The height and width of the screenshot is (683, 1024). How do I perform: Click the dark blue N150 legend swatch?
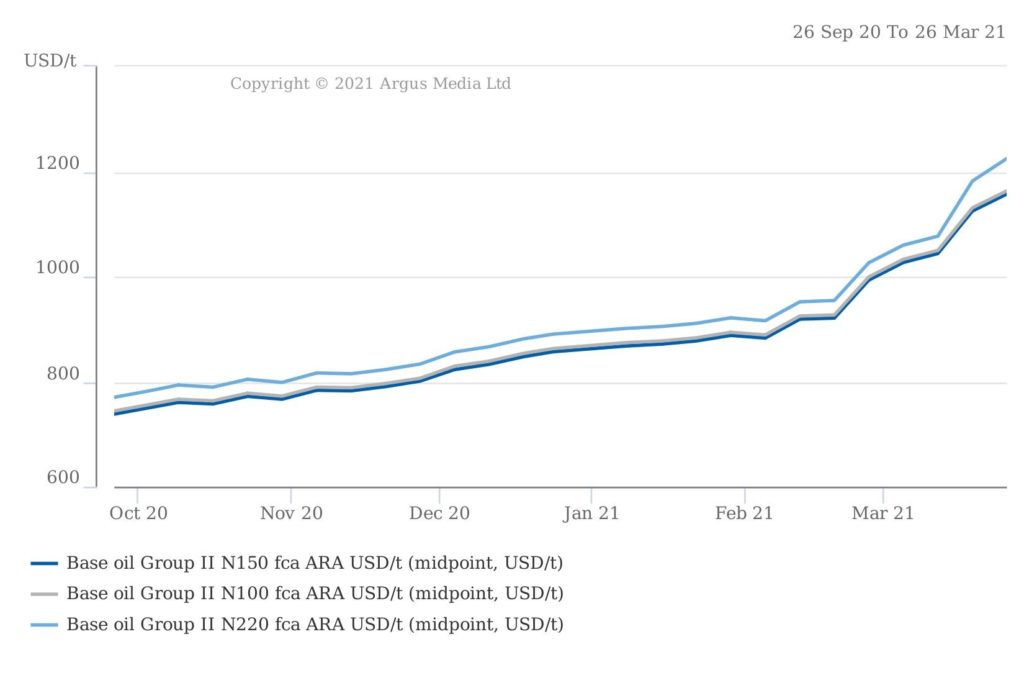pos(45,563)
